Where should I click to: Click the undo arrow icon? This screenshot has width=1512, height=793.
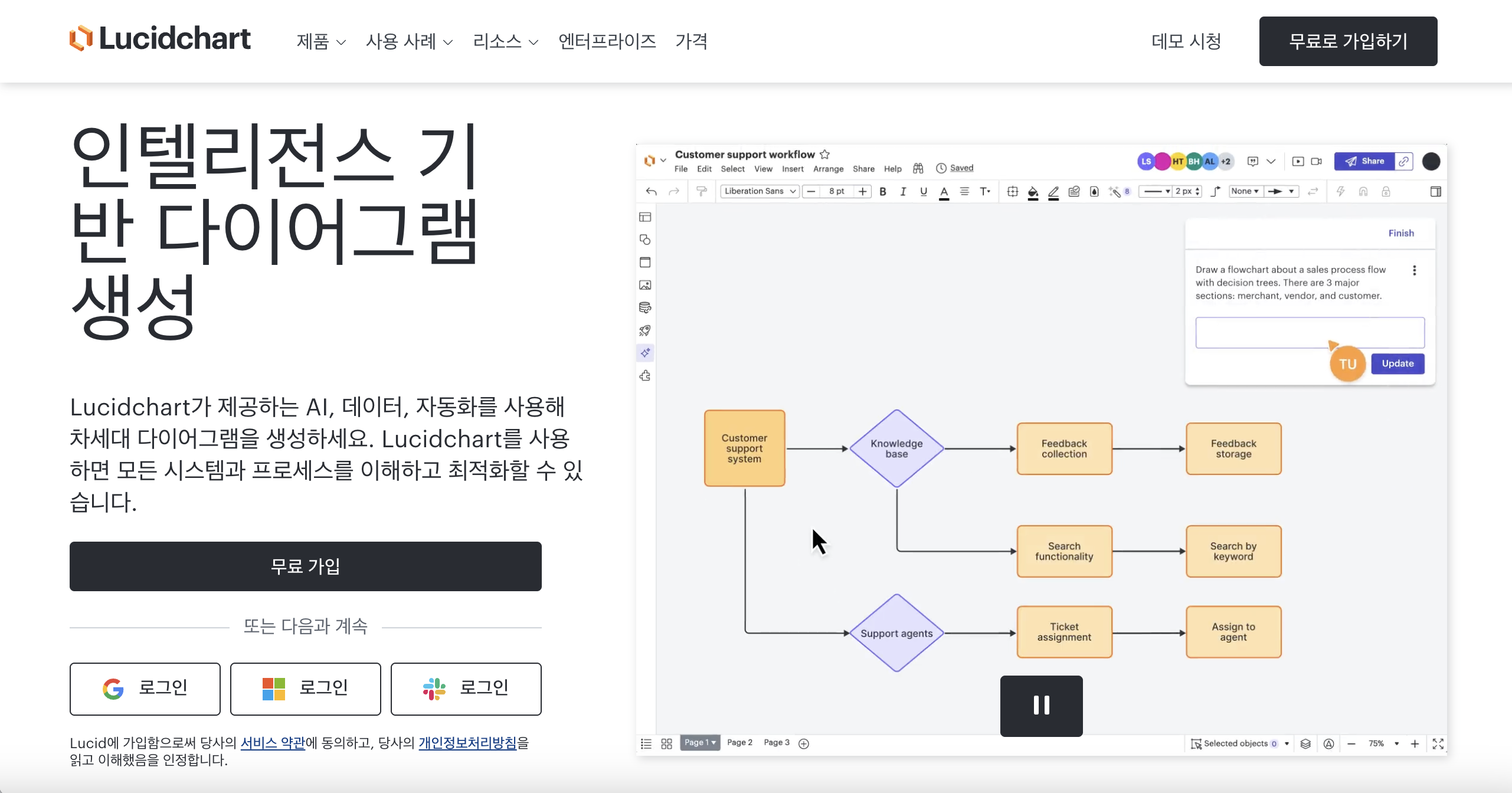pos(652,191)
